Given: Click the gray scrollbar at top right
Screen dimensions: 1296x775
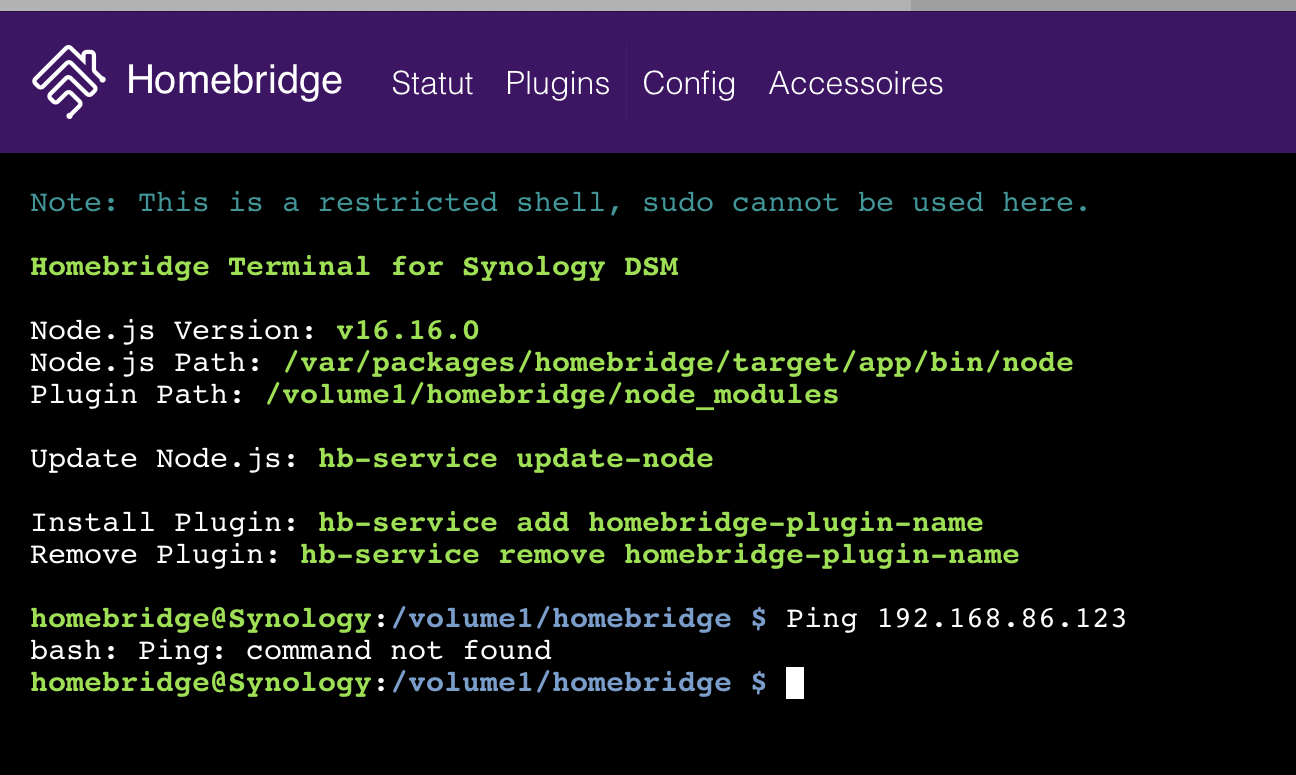Looking at the screenshot, I should pos(1100,5).
